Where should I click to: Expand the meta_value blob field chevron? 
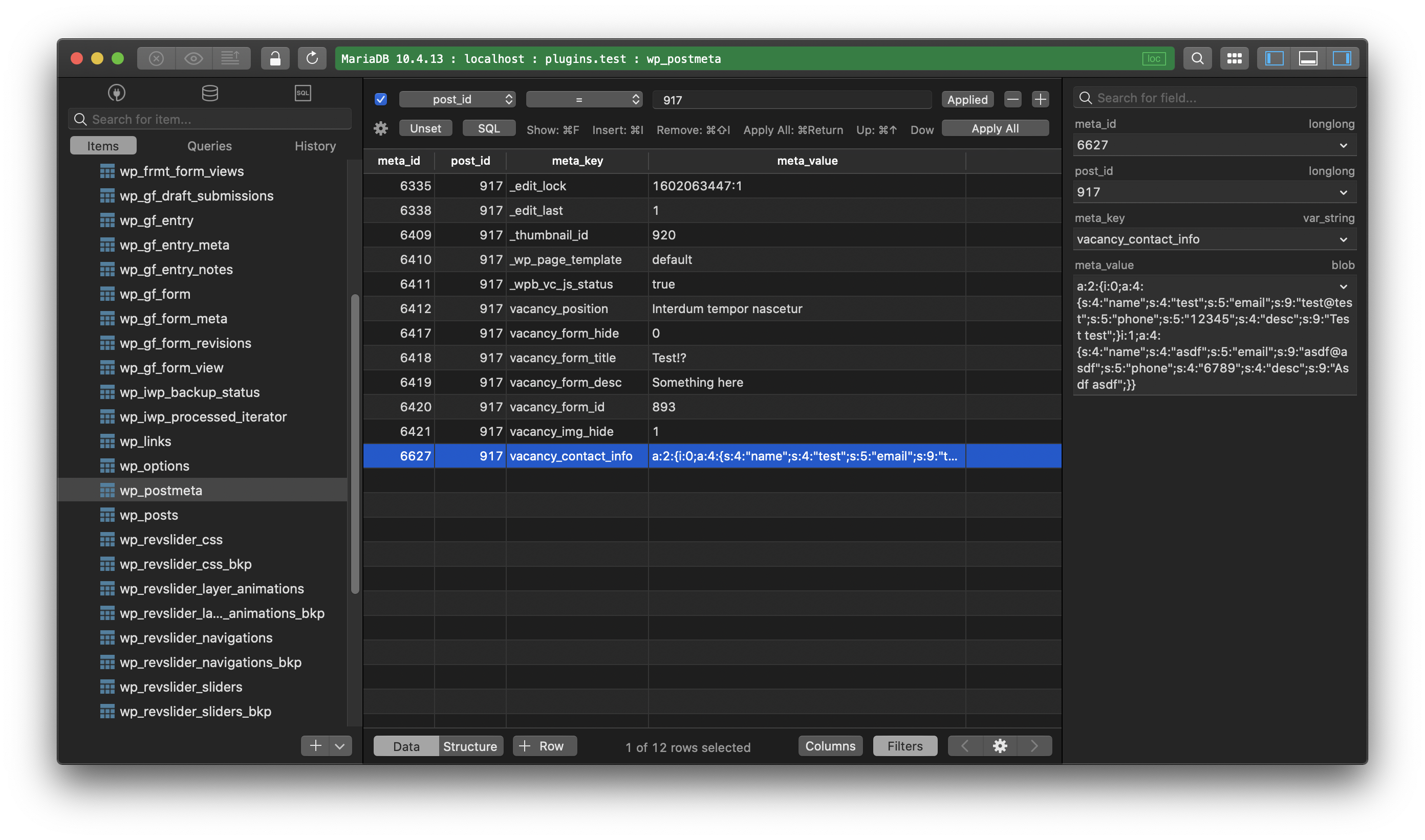click(1344, 286)
